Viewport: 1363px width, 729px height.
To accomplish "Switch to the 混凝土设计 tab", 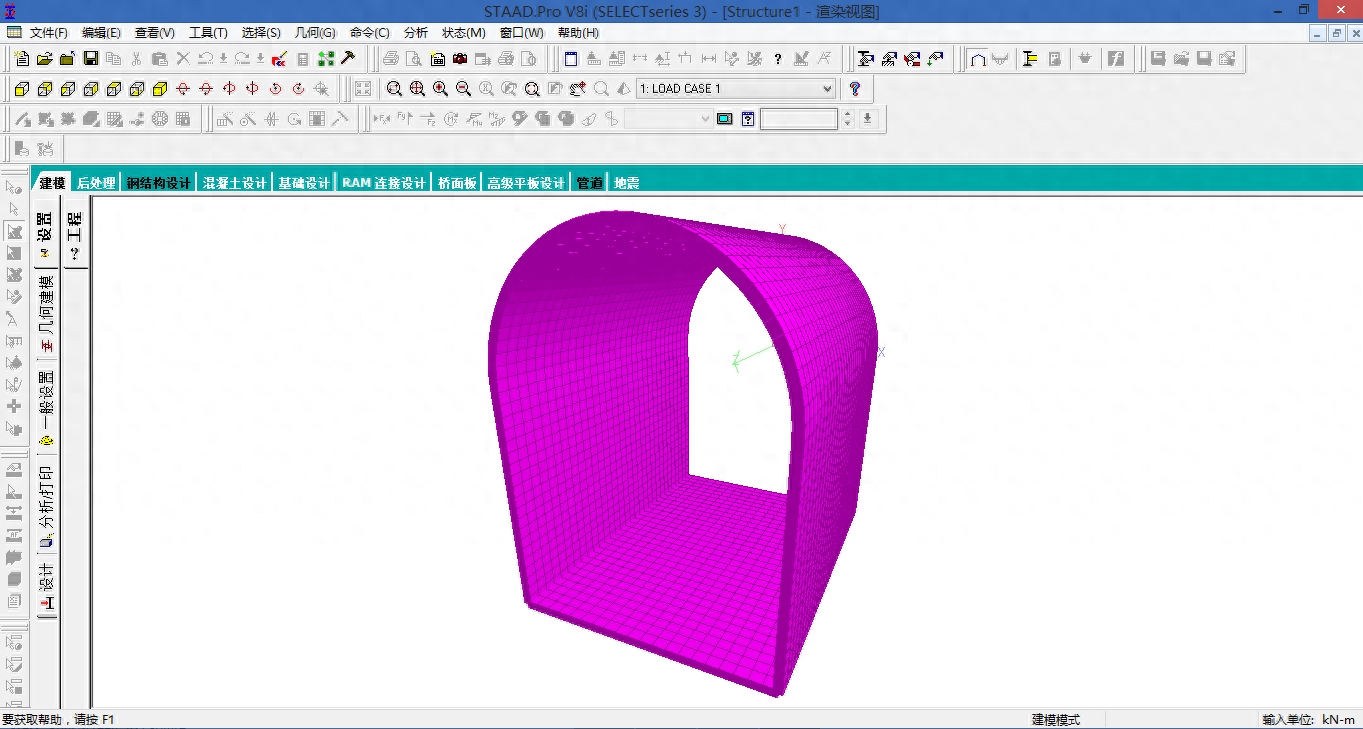I will 235,183.
